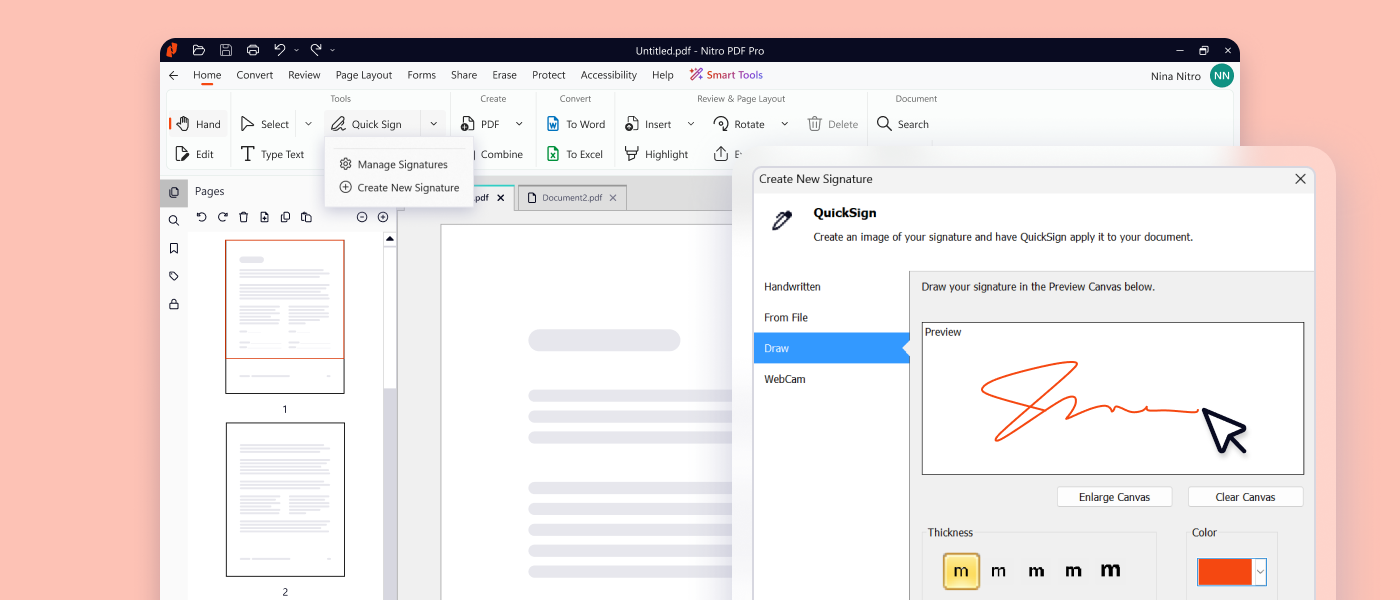The image size is (1400, 600).
Task: Select the thickest pen option
Action: point(1110,571)
